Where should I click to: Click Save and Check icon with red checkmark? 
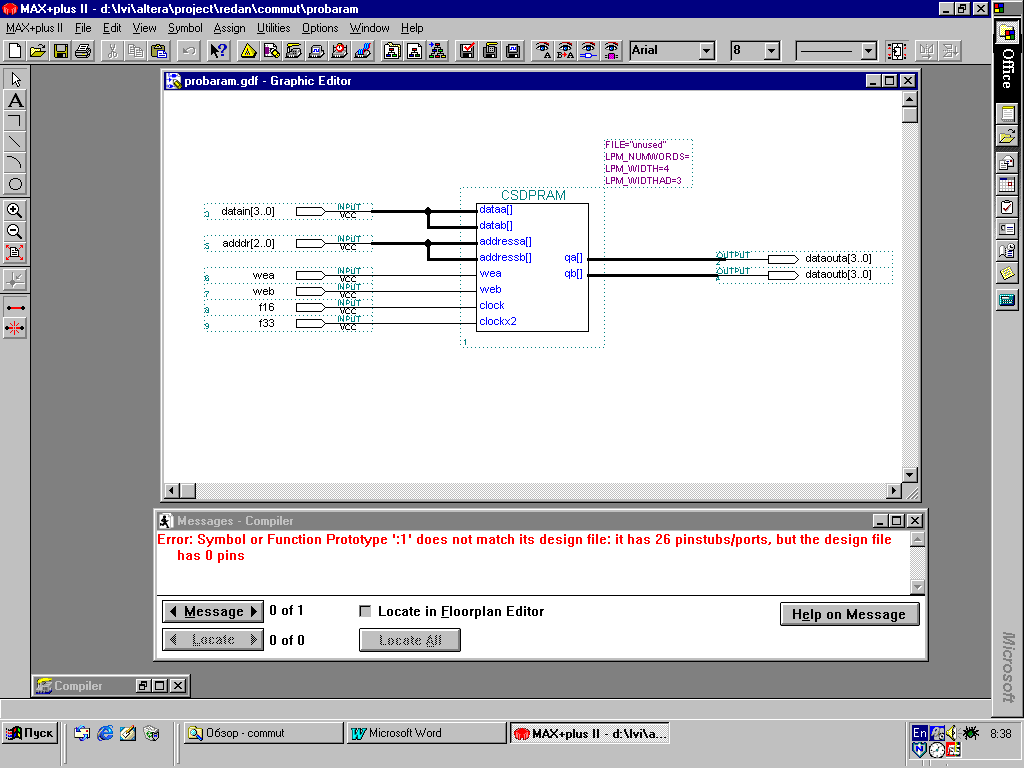coord(468,51)
